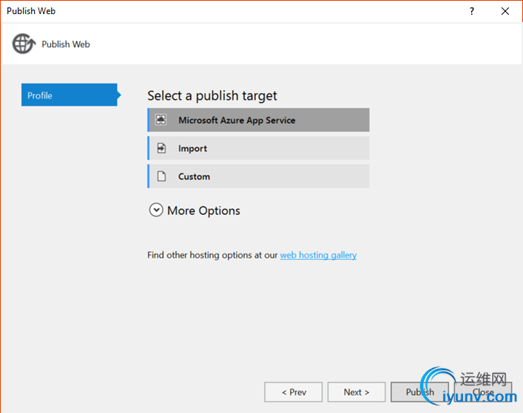Viewport: 523px width, 413px height.
Task: Click the Import file-arrow icon
Action: point(161,148)
